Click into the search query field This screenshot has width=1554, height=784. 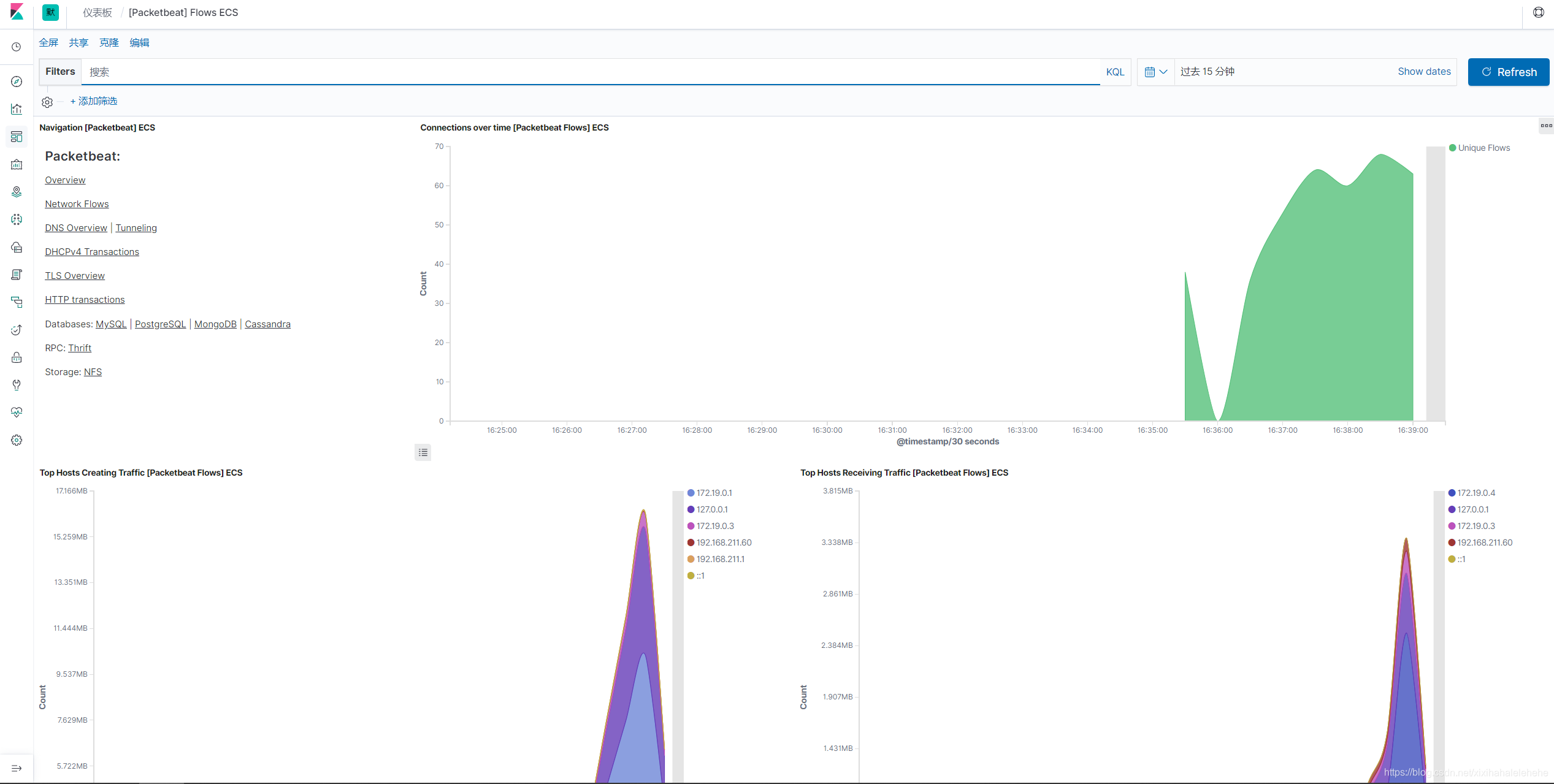(592, 72)
